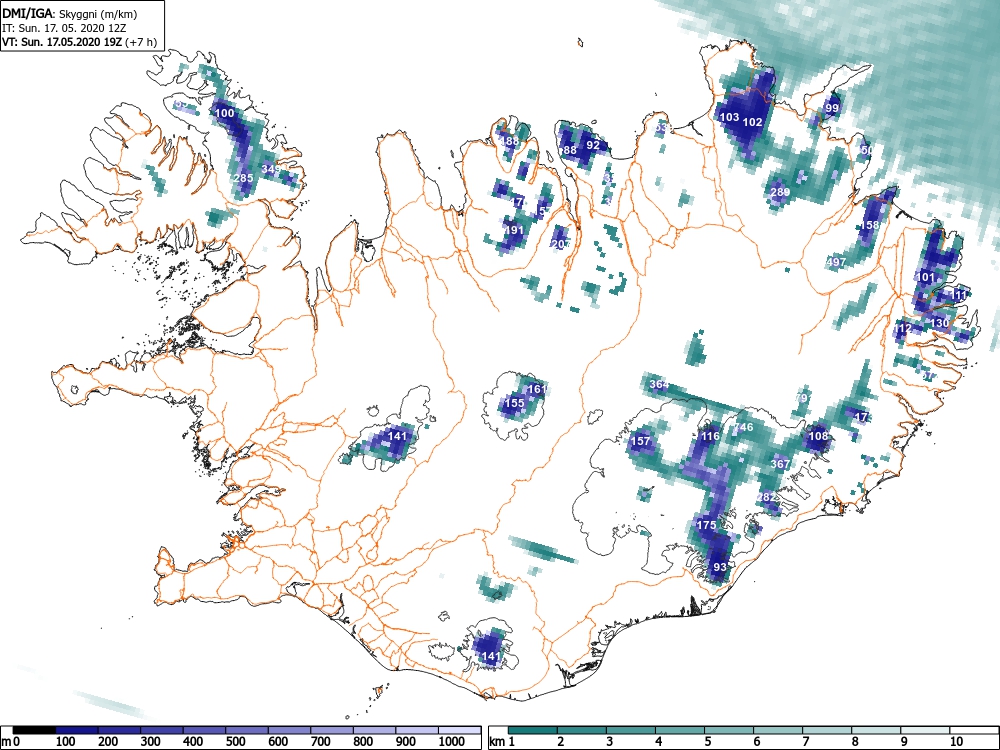Screen dimensions: 1000x750
Task: Click the visibility value '112' in the Eastfjords
Action: 902,328
